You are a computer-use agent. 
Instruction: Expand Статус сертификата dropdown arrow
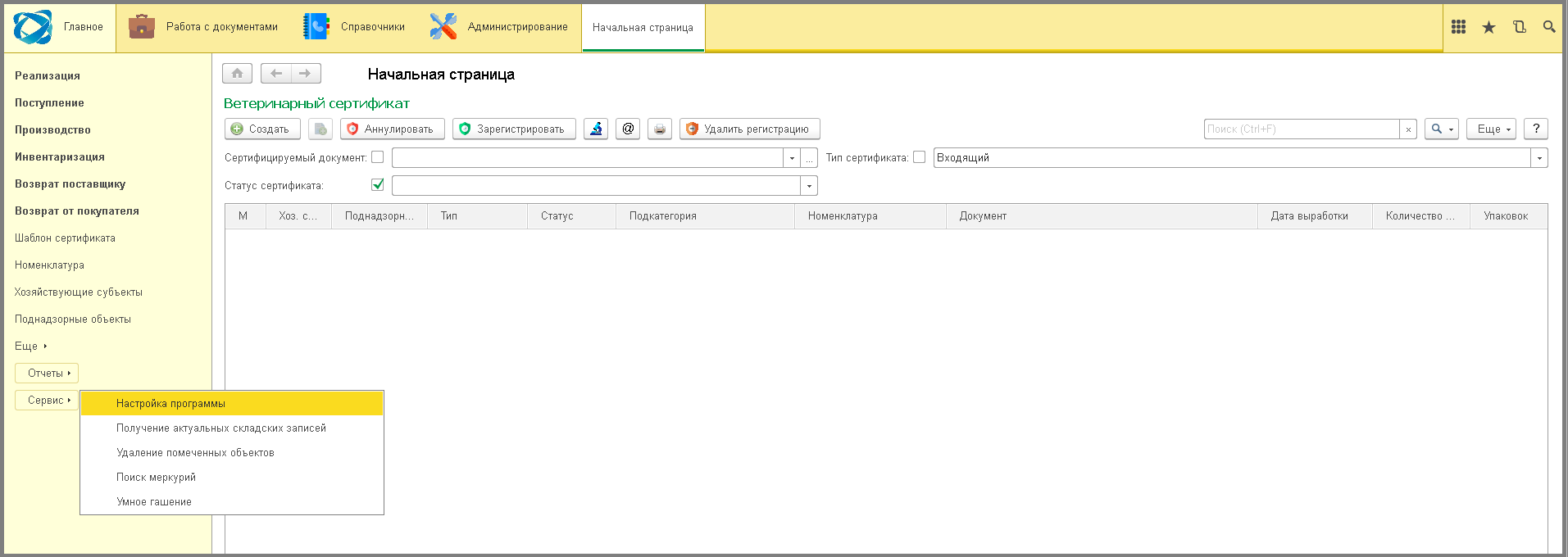click(x=809, y=186)
